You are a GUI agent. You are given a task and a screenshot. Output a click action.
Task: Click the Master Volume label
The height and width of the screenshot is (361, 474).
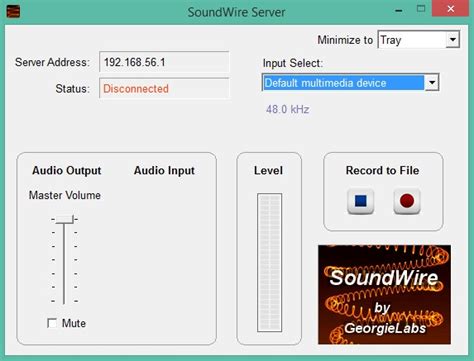pyautogui.click(x=65, y=195)
